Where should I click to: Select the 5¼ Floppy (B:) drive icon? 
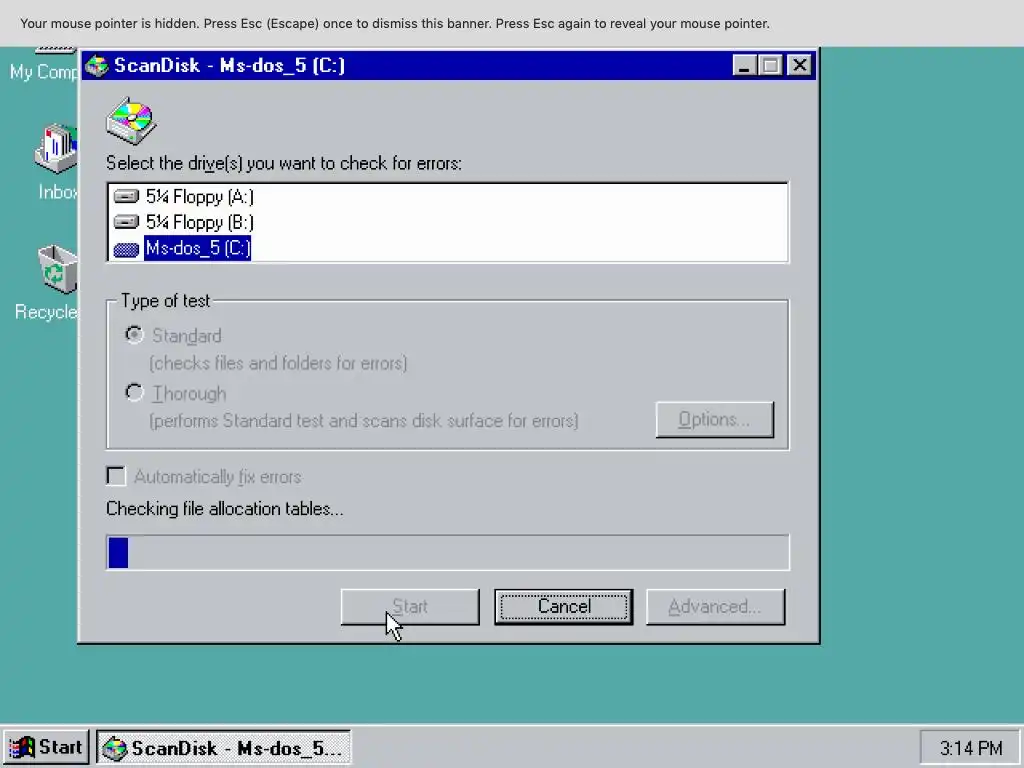(126, 222)
